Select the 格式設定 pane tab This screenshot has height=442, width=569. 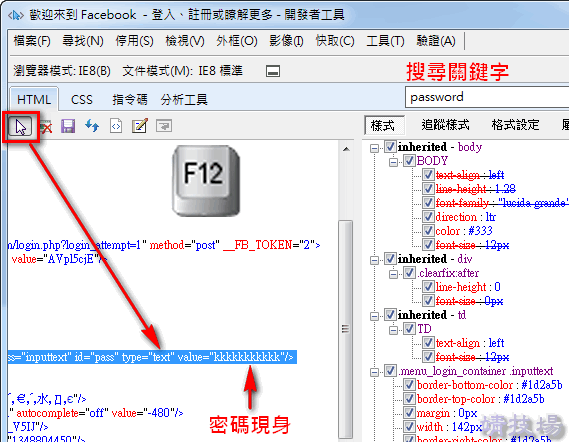tap(515, 125)
